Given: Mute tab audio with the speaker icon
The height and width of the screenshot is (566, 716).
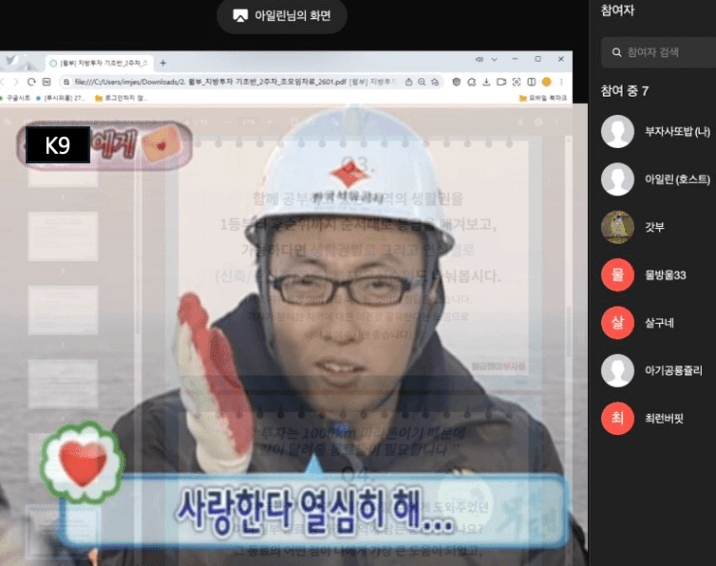Looking at the screenshot, I should pos(479,59).
